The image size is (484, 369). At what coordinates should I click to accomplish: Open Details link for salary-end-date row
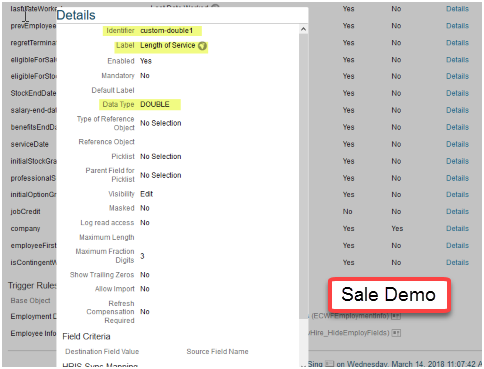click(457, 110)
